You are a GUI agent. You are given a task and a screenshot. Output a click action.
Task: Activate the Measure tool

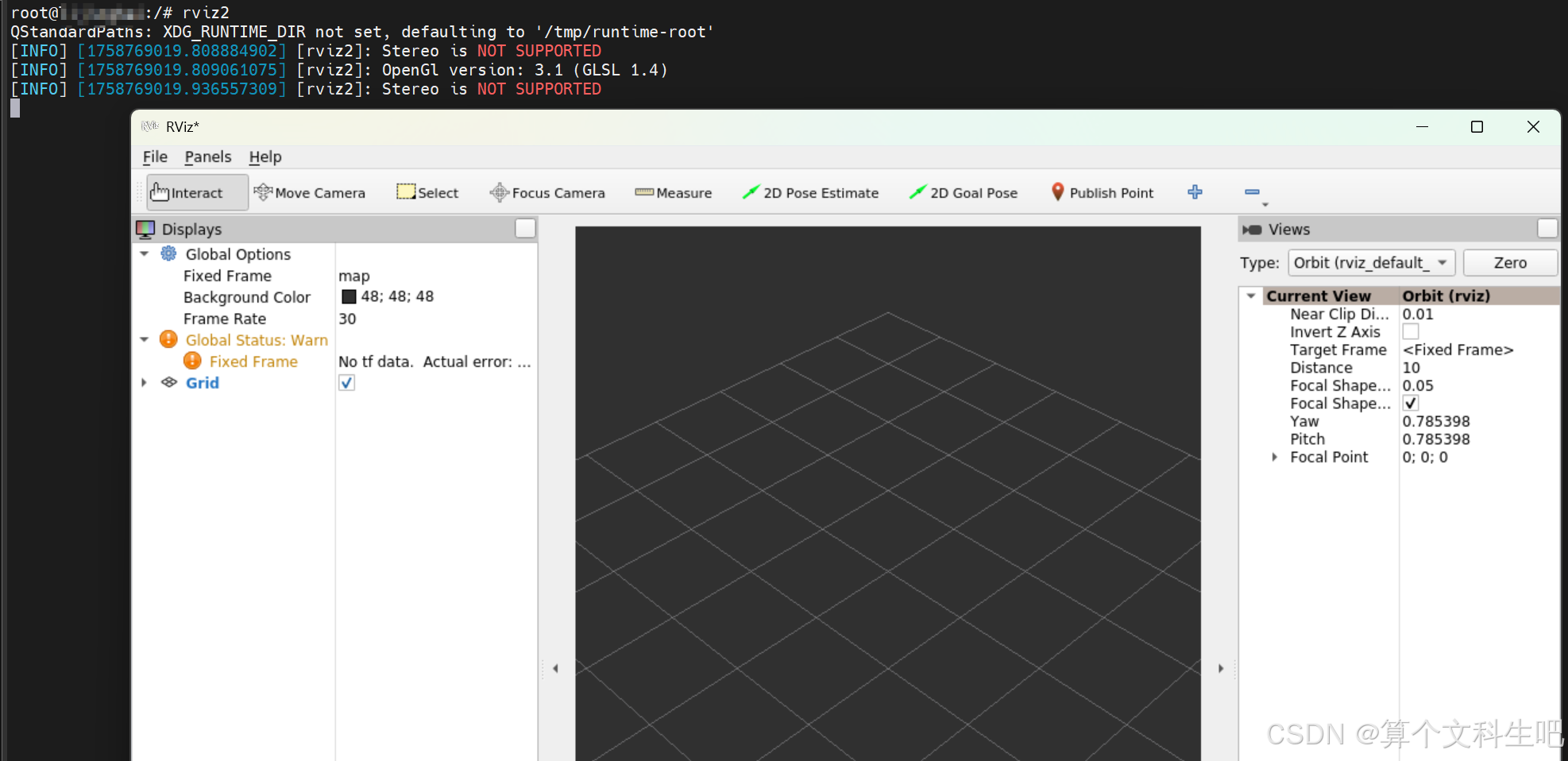[x=674, y=193]
